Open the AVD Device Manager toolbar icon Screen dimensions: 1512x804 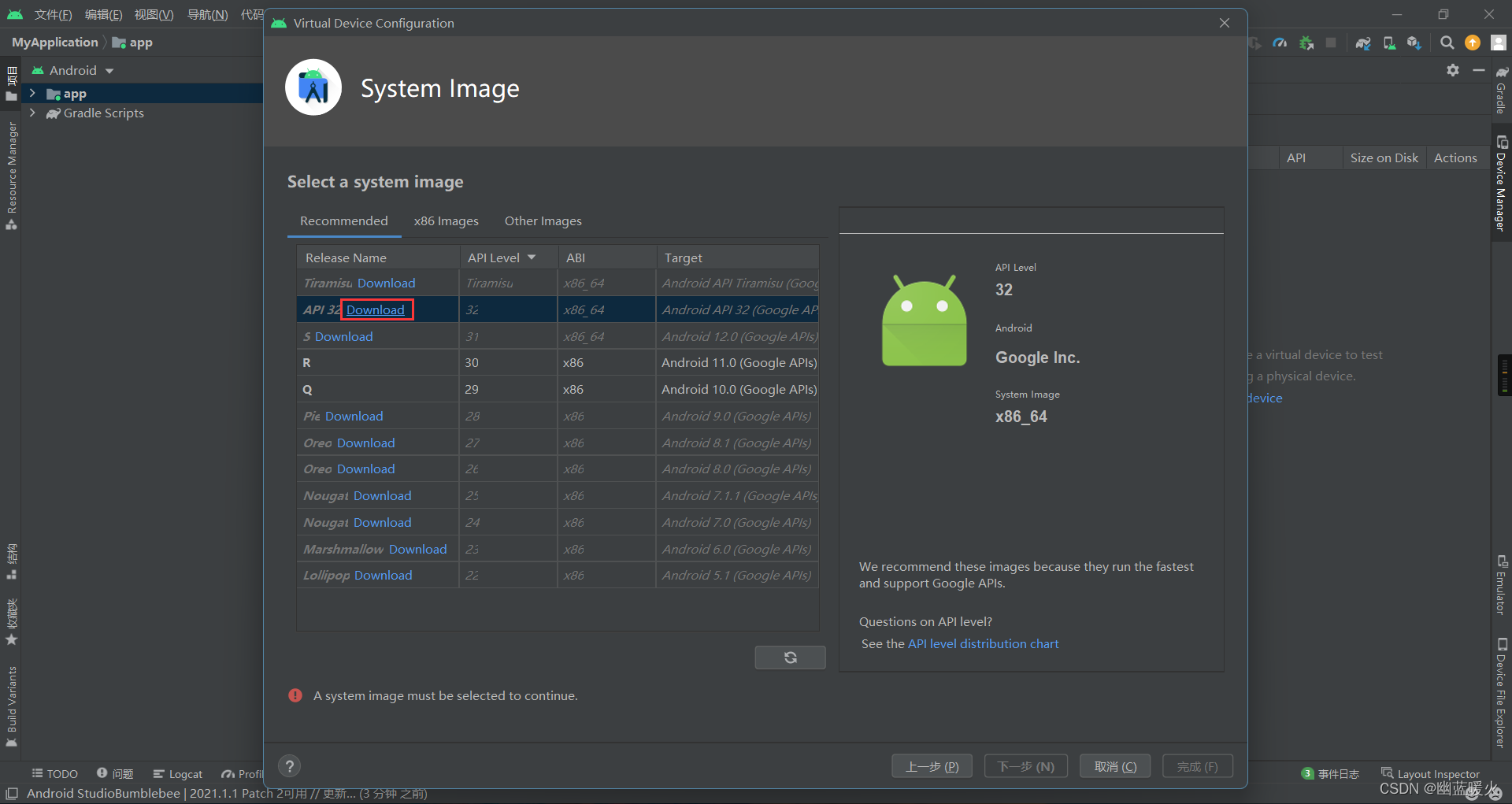point(1390,43)
